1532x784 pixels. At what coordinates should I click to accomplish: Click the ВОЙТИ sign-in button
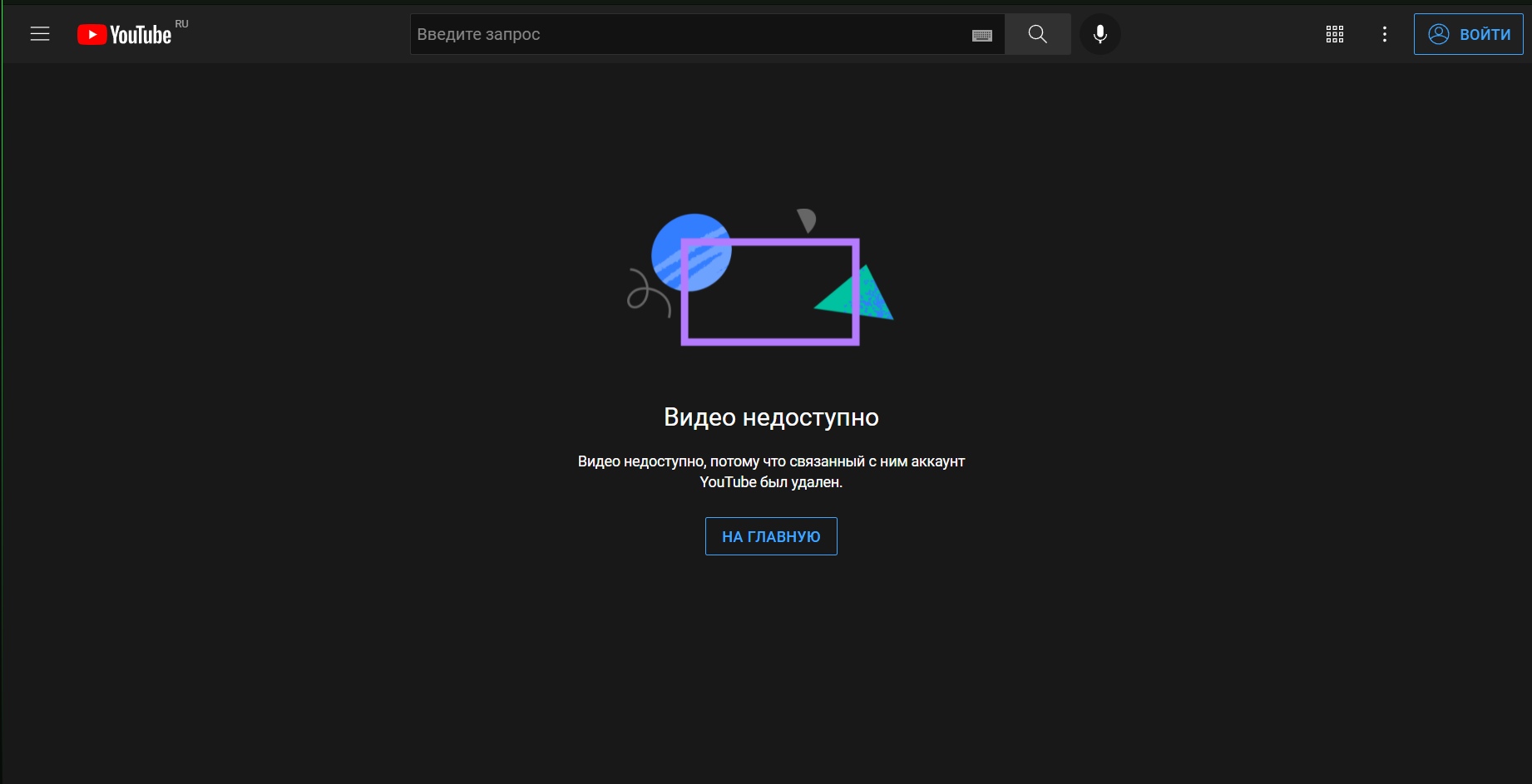tap(1484, 34)
